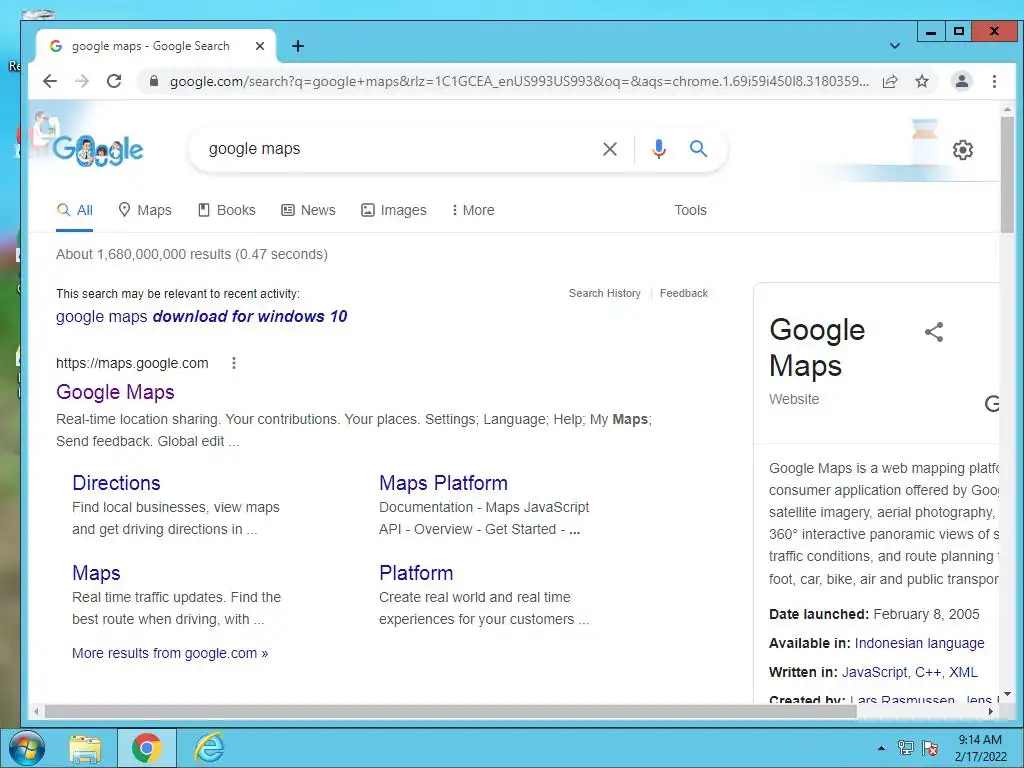Click the address bar URL text

(x=519, y=81)
